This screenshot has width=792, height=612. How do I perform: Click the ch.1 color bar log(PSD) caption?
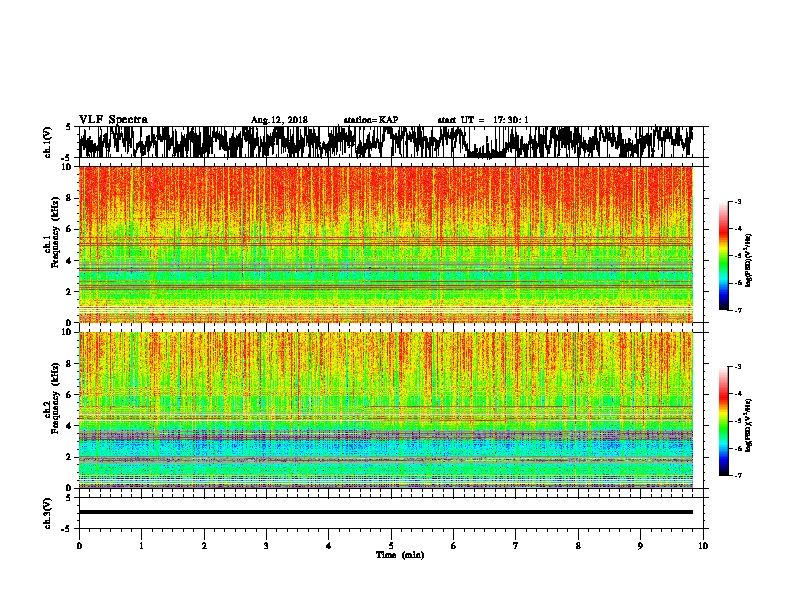tap(749, 260)
